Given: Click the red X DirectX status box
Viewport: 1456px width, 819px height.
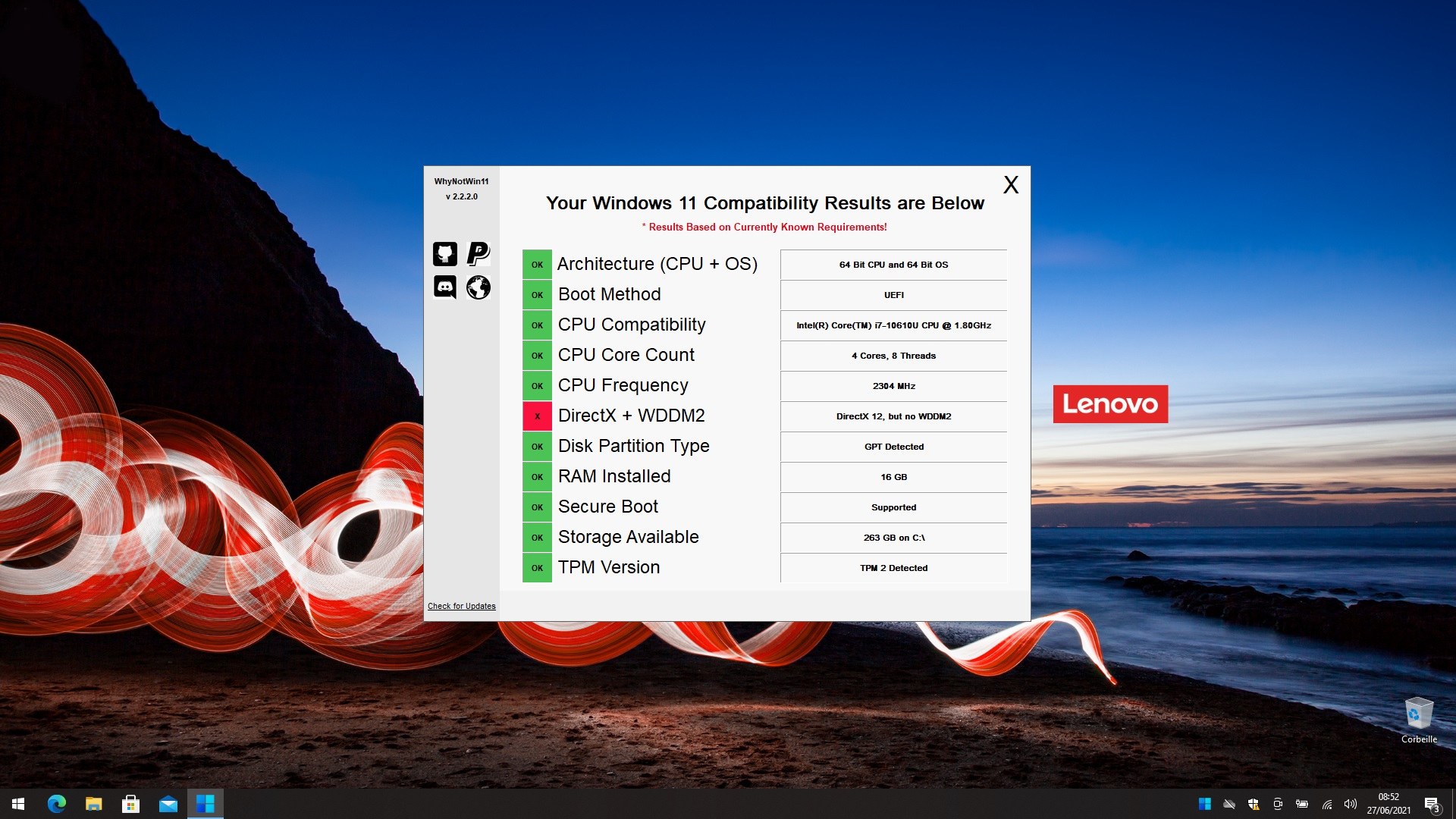Looking at the screenshot, I should (537, 416).
